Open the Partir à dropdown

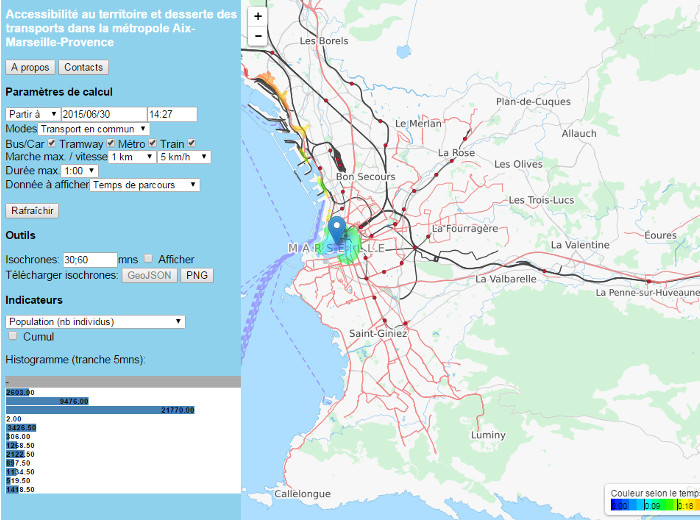pyautogui.click(x=33, y=114)
